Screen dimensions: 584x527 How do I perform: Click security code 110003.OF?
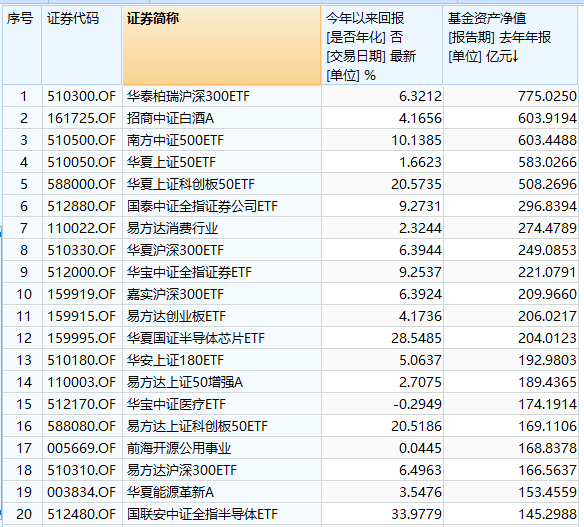82,382
